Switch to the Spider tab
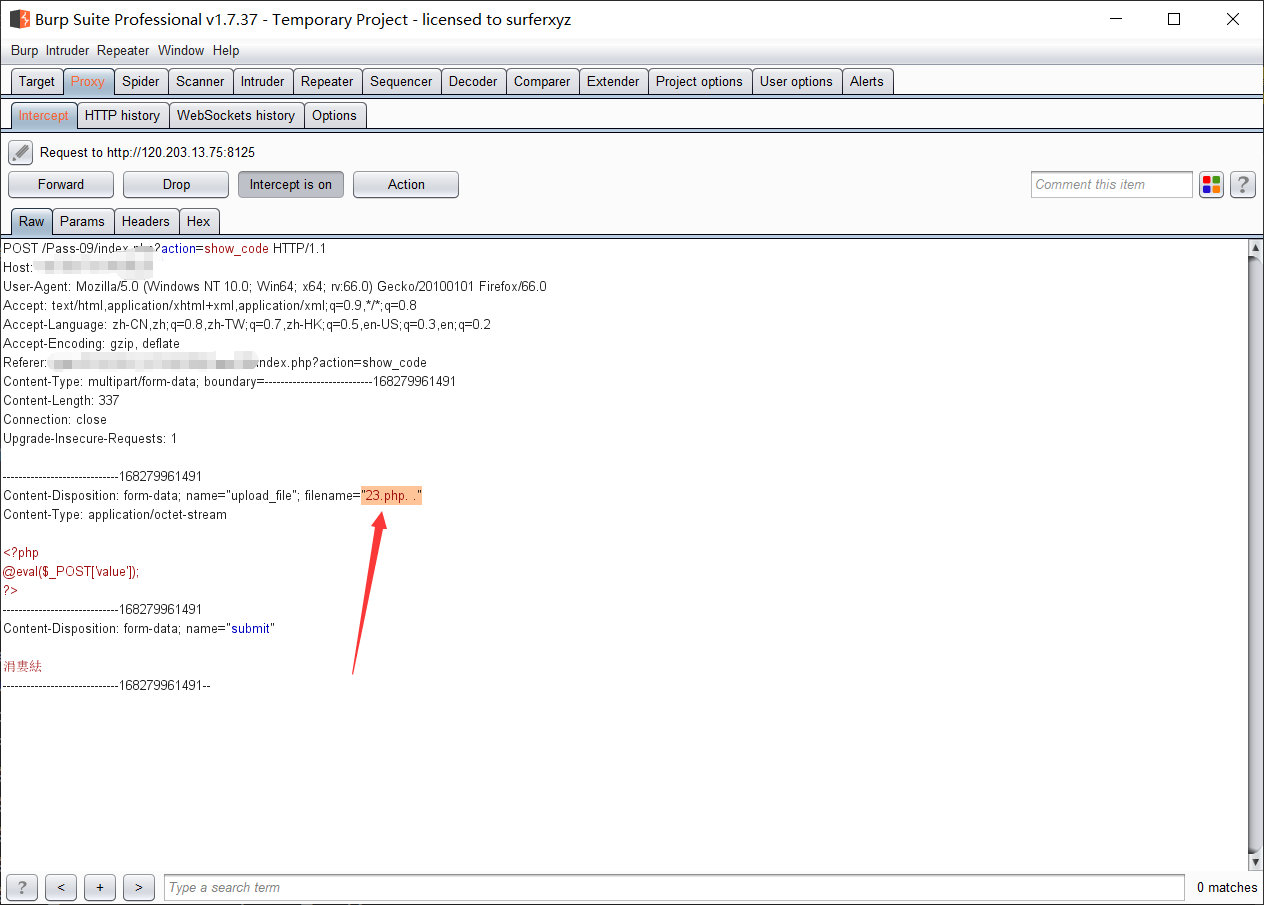1264x905 pixels. tap(141, 81)
